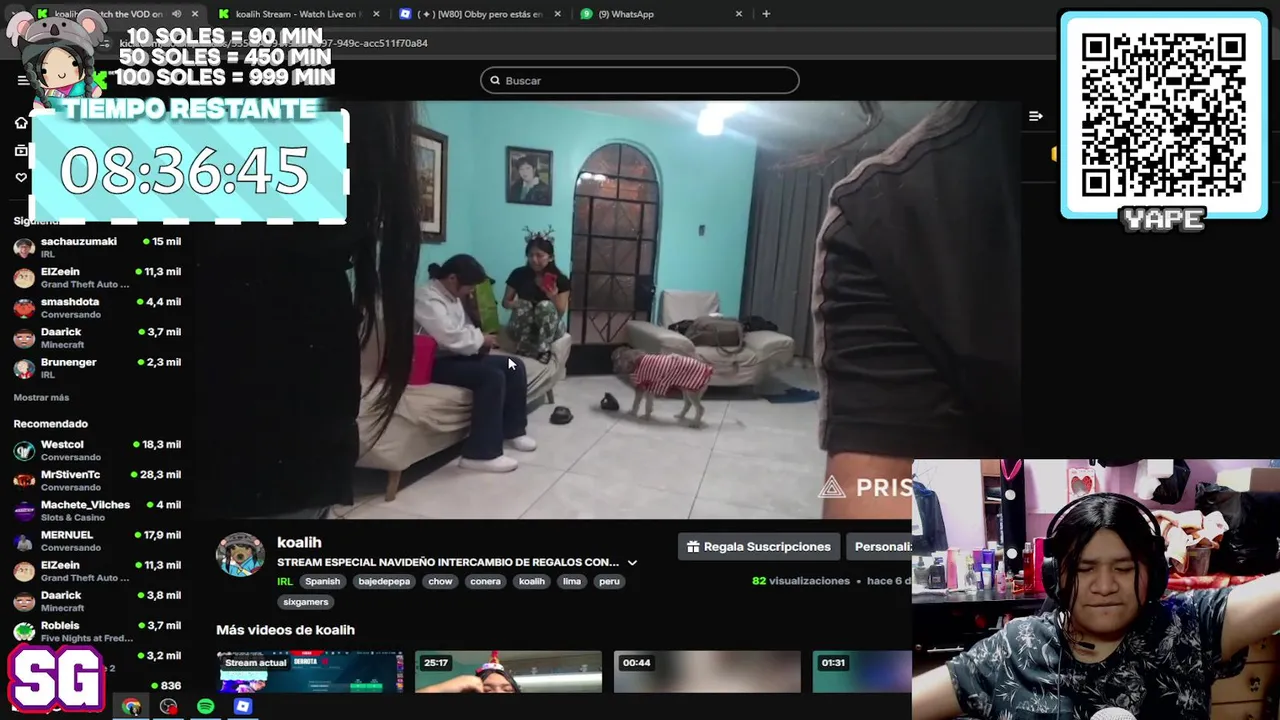
Task: Close the Roblox Obby tab
Action: point(557,14)
